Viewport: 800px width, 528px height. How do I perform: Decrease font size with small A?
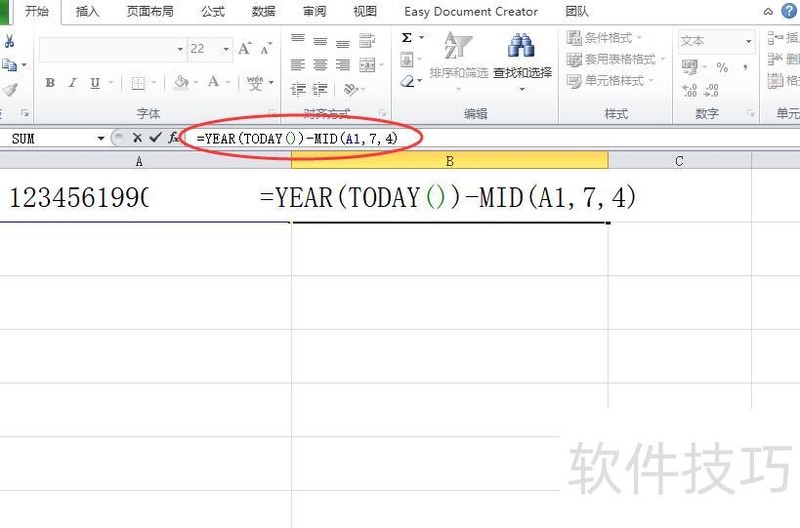coord(266,49)
